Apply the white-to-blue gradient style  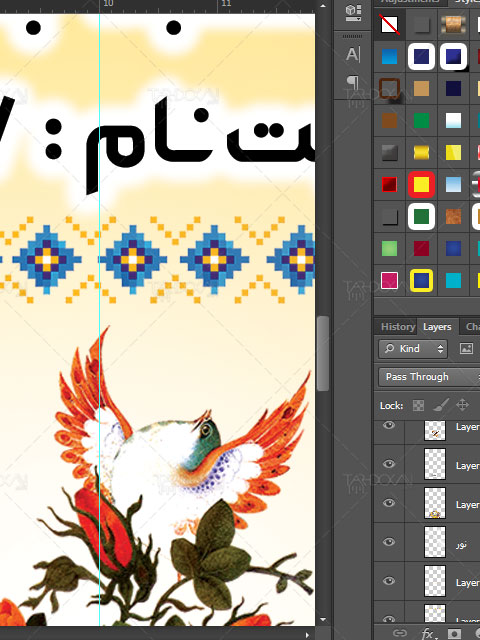tap(453, 120)
